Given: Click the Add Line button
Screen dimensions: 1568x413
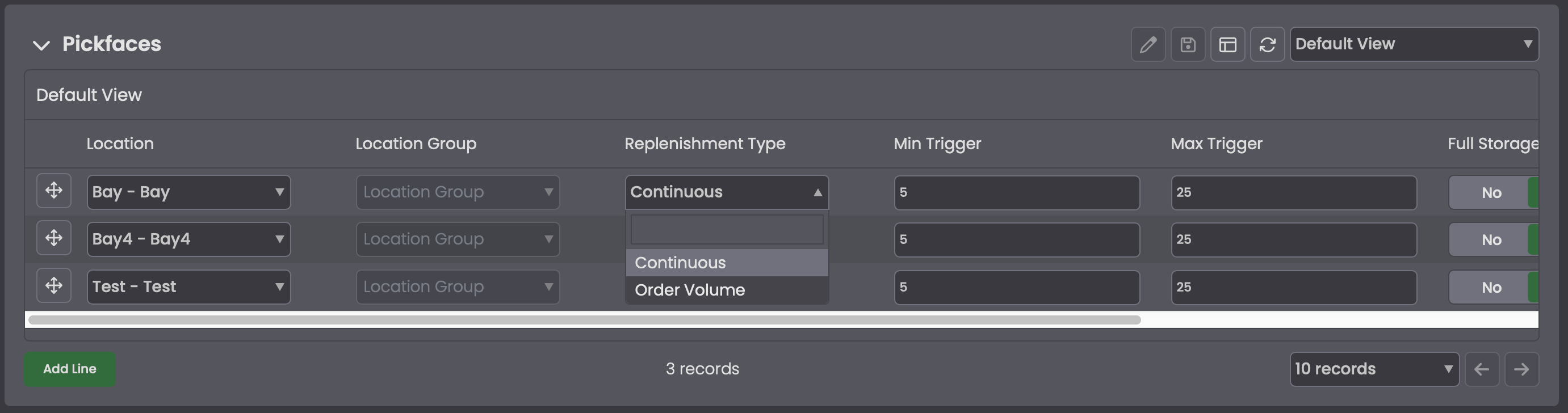Looking at the screenshot, I should click(x=70, y=369).
